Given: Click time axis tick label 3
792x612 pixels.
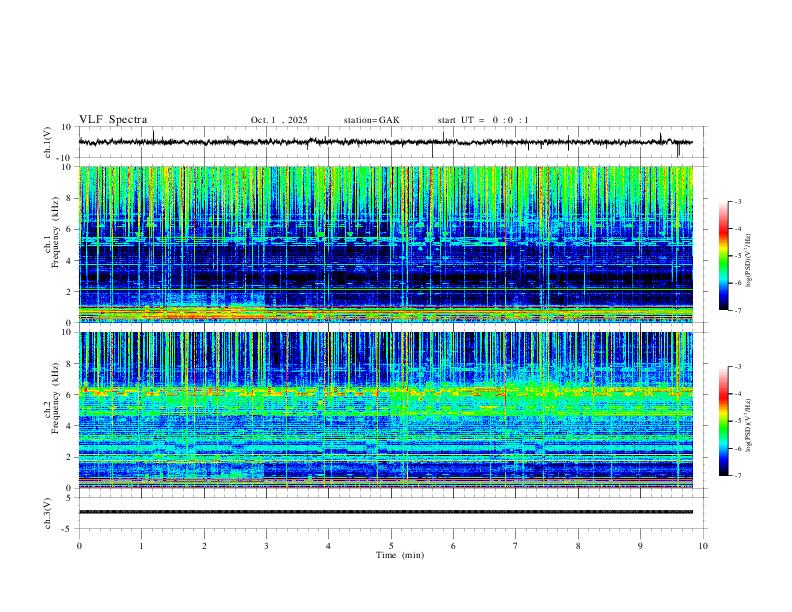Looking at the screenshot, I should coord(266,546).
